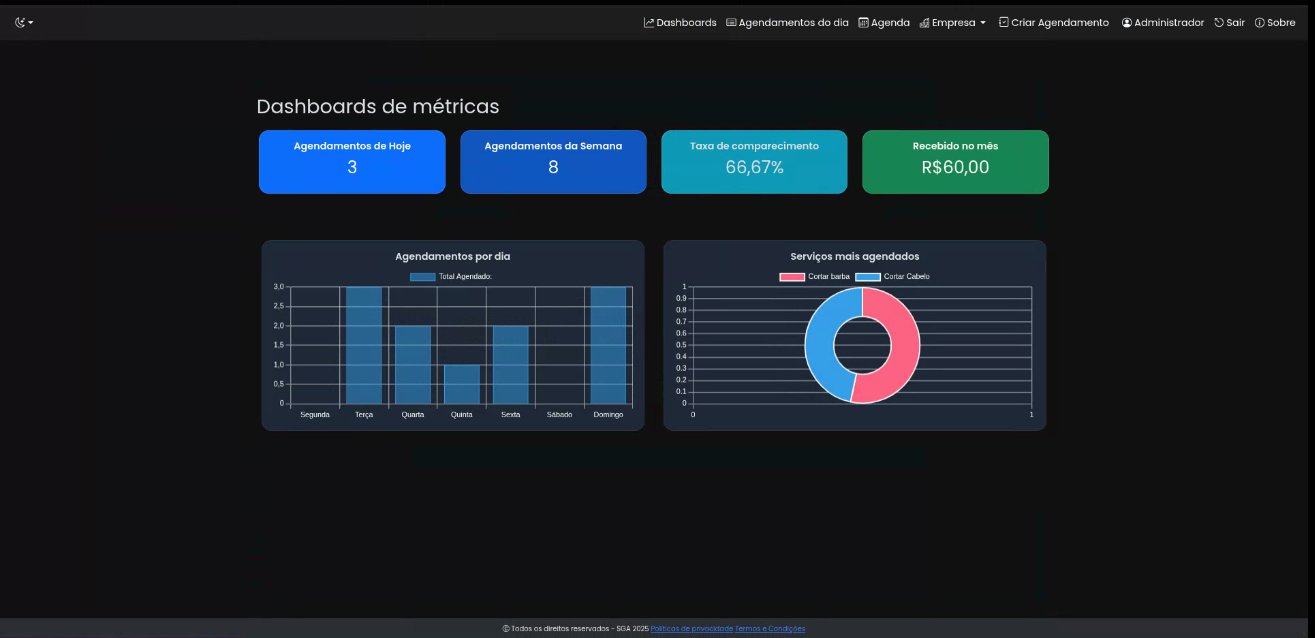Viewport: 1315px width, 638px height.
Task: Open the theme switcher moon dropdown
Action: (x=24, y=22)
